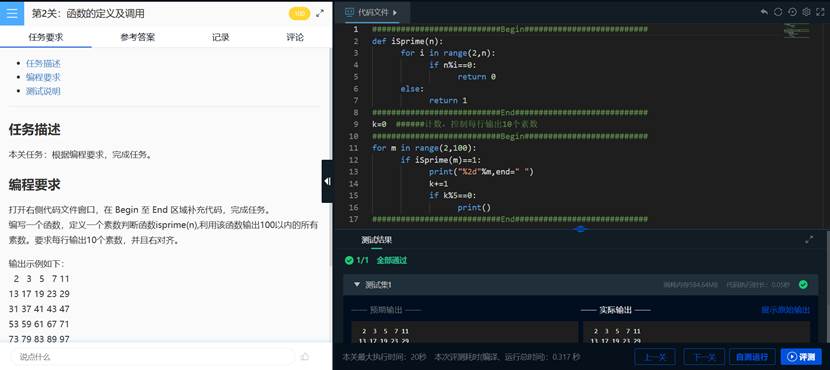The image size is (830, 370).
Task: Click the circular reset code icon
Action: pyautogui.click(x=778, y=12)
